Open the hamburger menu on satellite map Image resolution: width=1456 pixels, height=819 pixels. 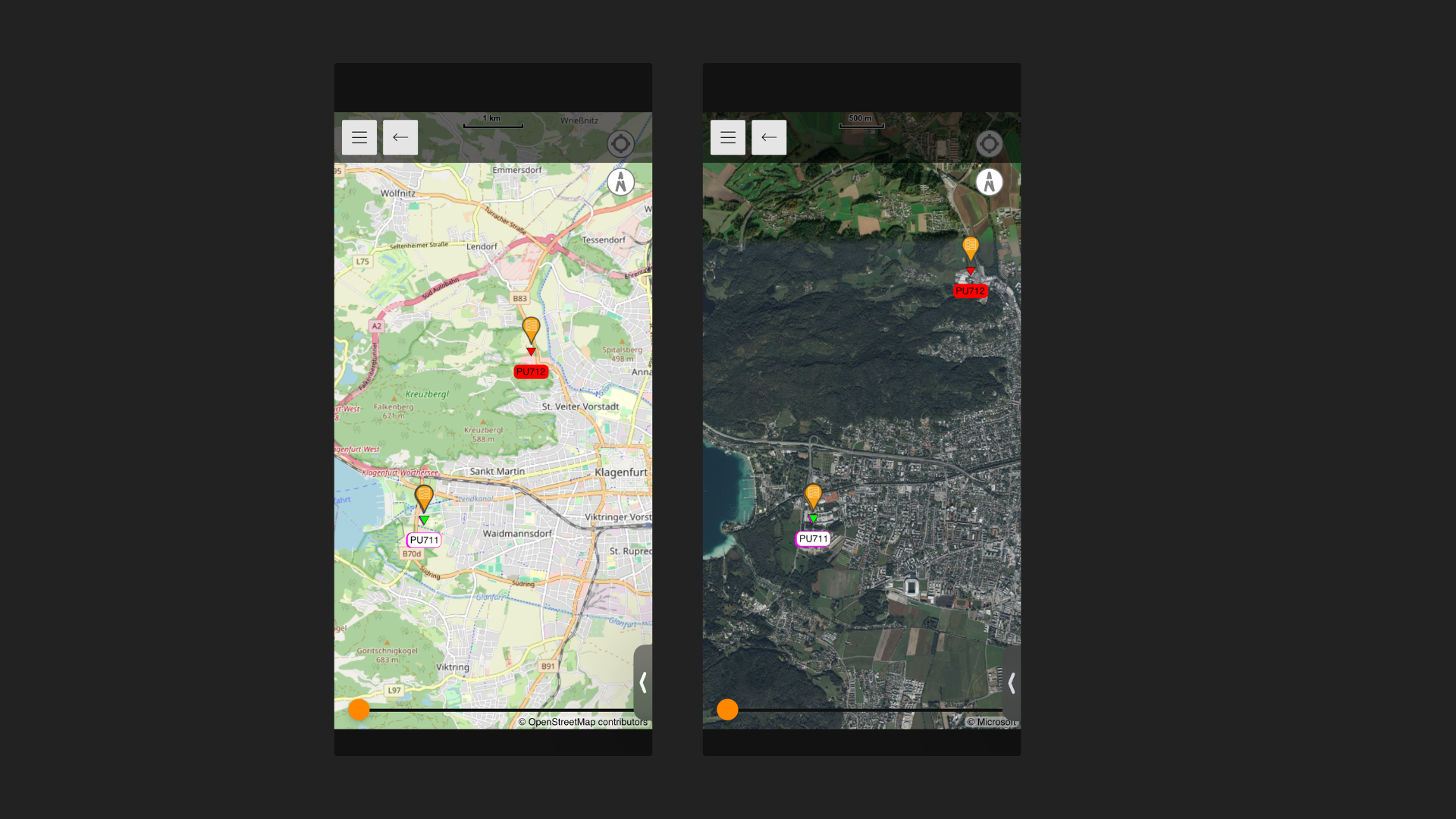[727, 137]
